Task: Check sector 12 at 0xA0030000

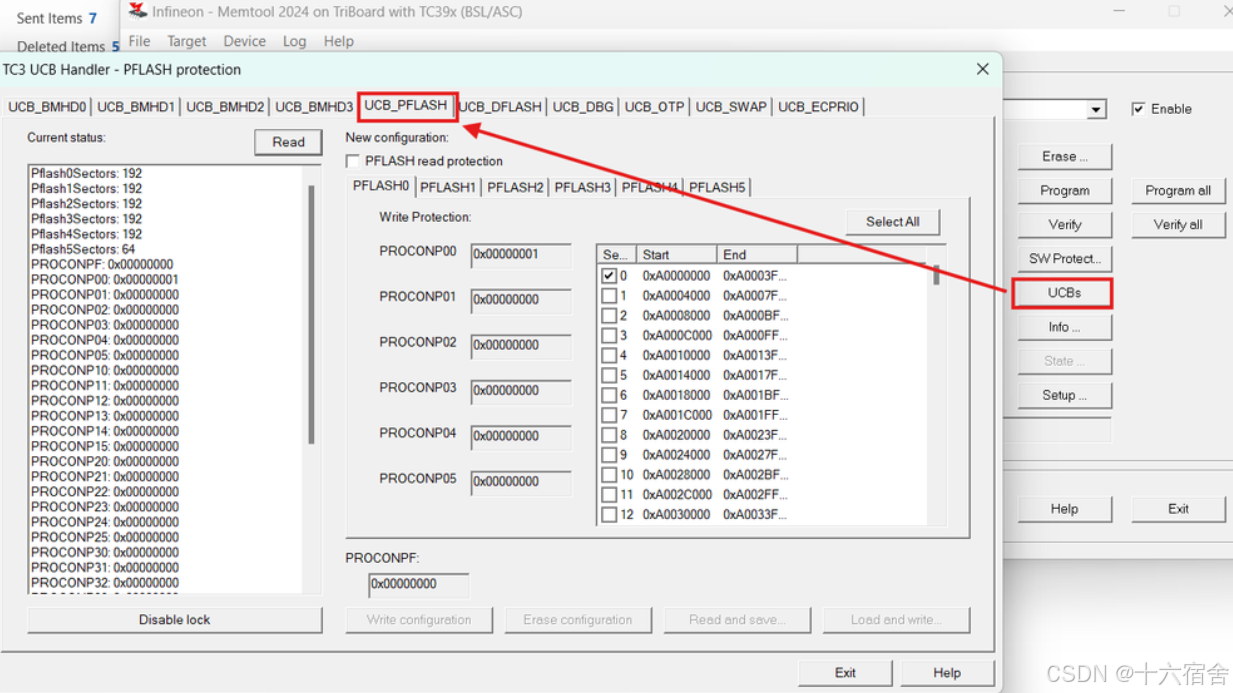Action: [609, 515]
